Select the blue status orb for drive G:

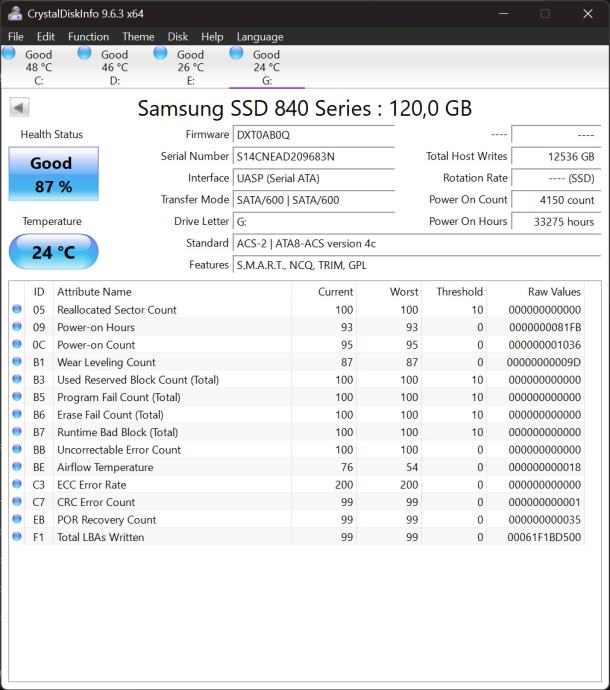coord(236,53)
